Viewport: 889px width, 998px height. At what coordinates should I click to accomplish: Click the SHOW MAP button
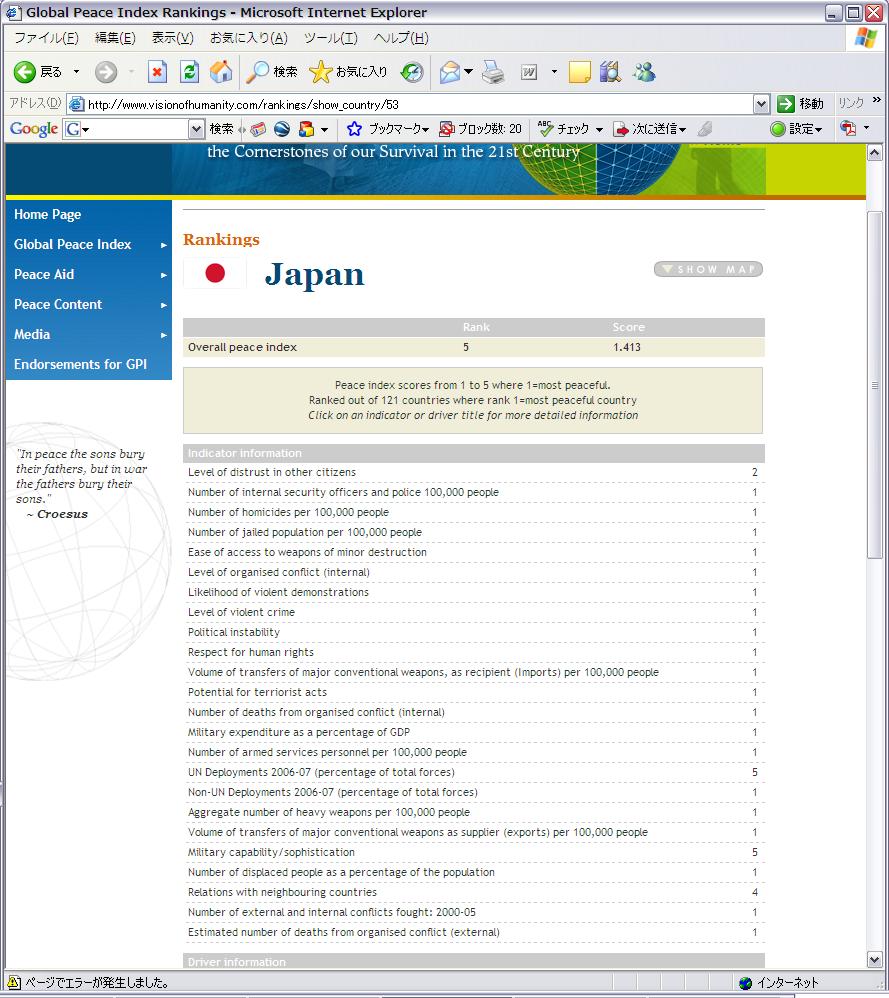click(x=708, y=269)
